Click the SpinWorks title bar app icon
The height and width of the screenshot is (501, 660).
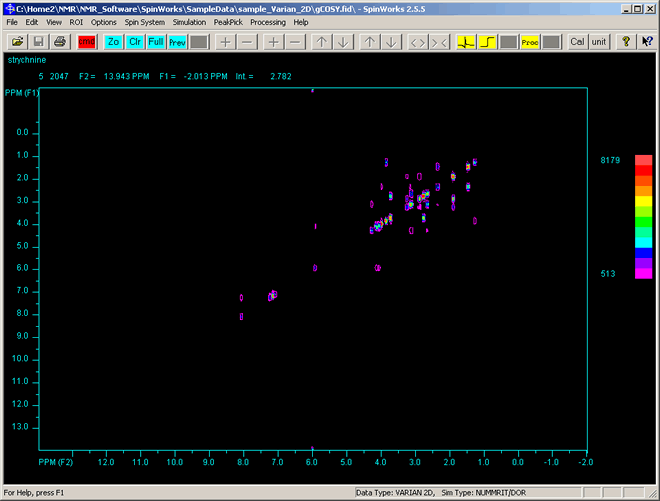(x=10, y=8)
